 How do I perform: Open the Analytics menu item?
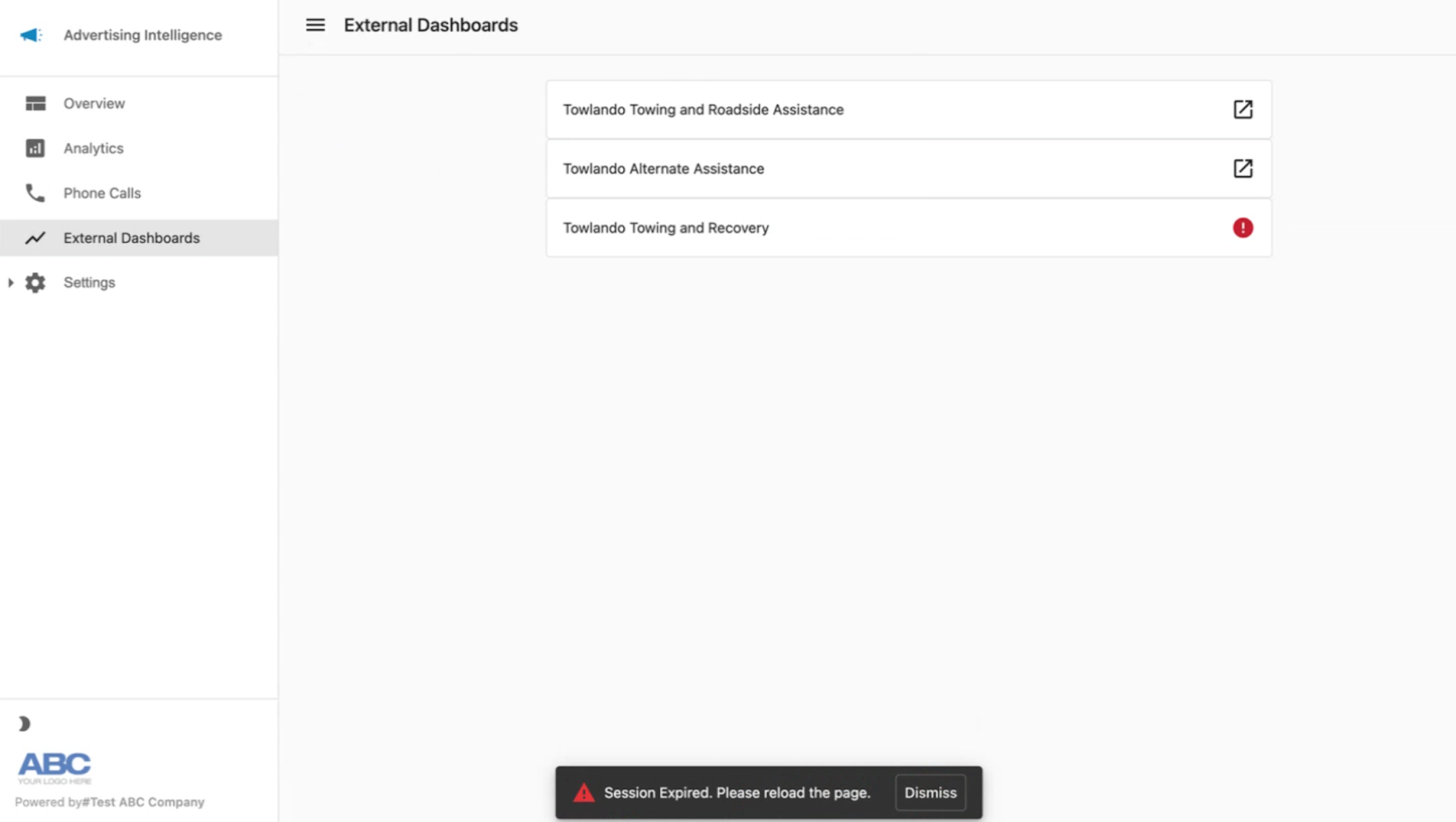click(x=93, y=147)
